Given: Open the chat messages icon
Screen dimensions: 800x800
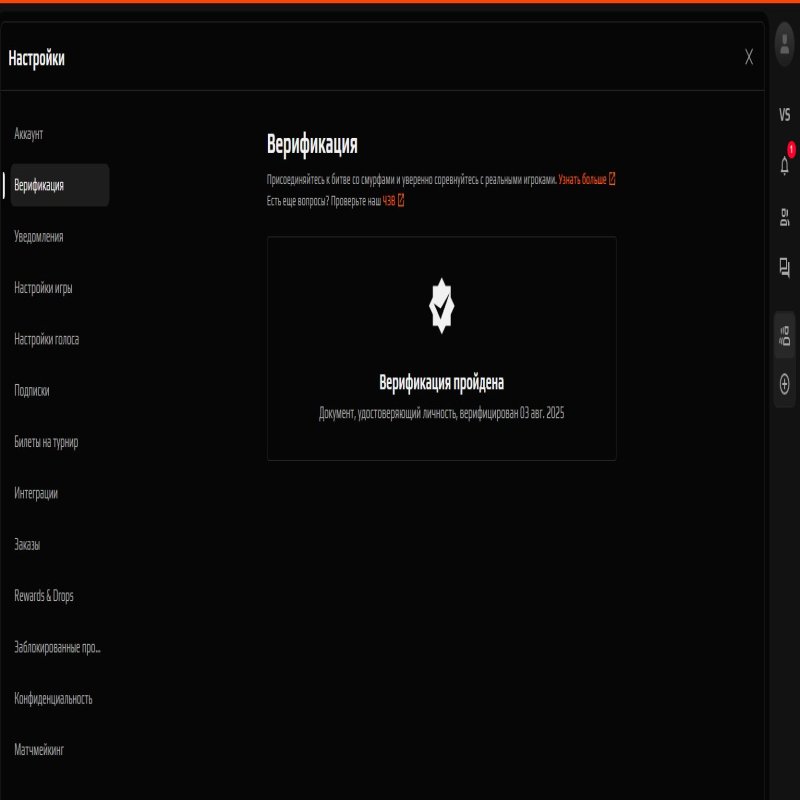Looking at the screenshot, I should (784, 267).
